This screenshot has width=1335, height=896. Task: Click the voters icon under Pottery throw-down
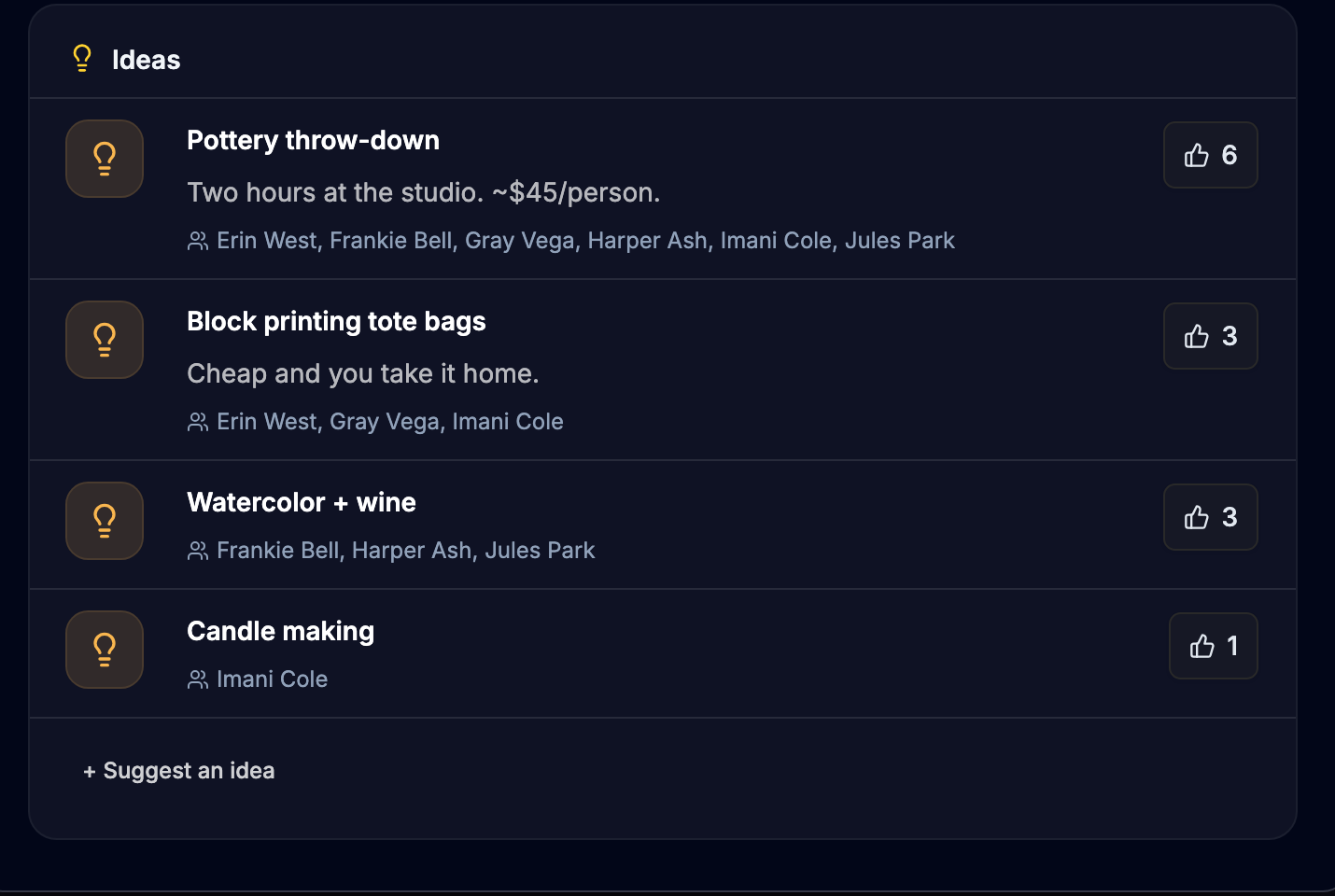click(x=198, y=241)
